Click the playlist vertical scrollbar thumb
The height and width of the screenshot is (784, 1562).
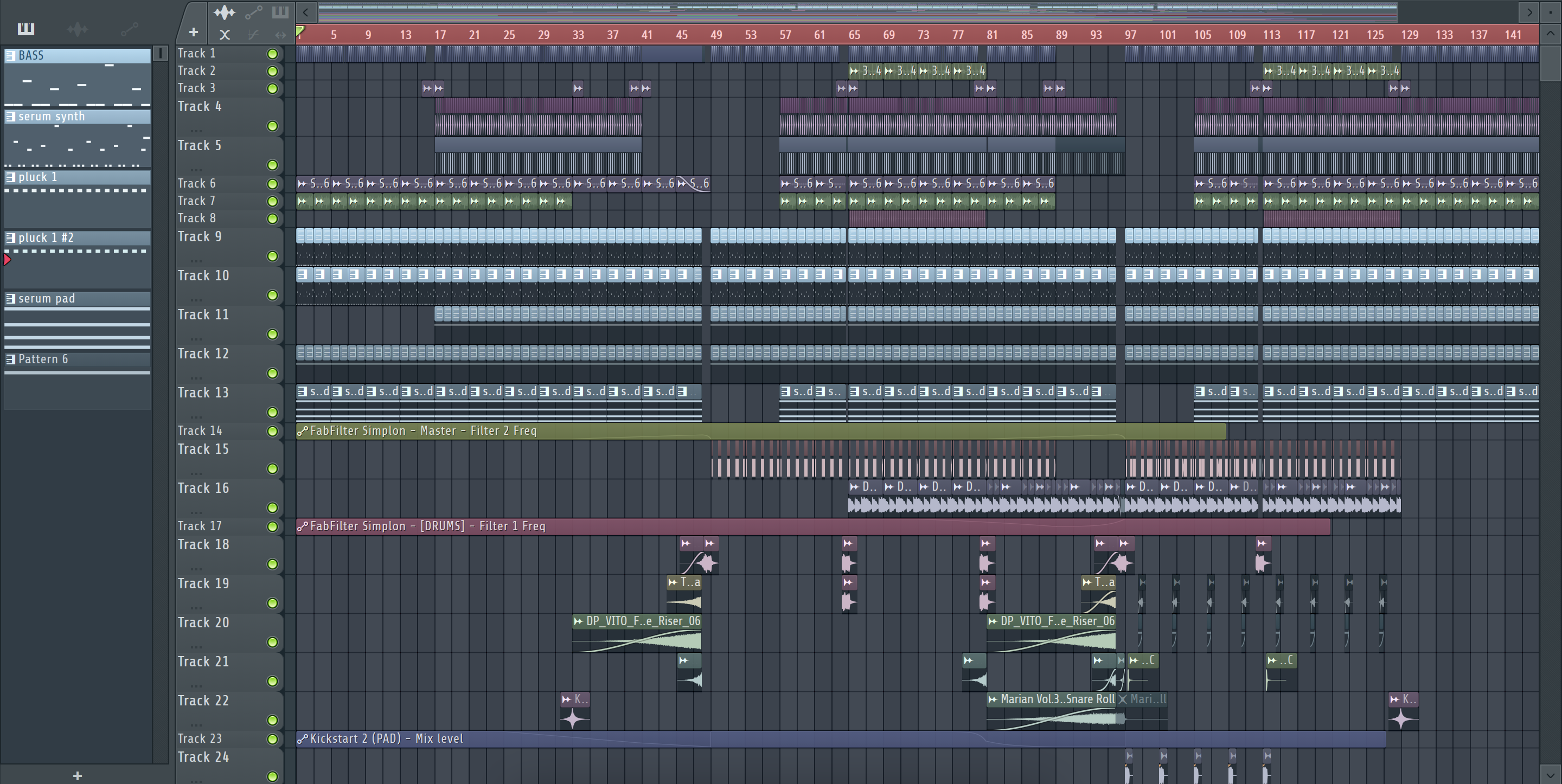pyautogui.click(x=1551, y=62)
